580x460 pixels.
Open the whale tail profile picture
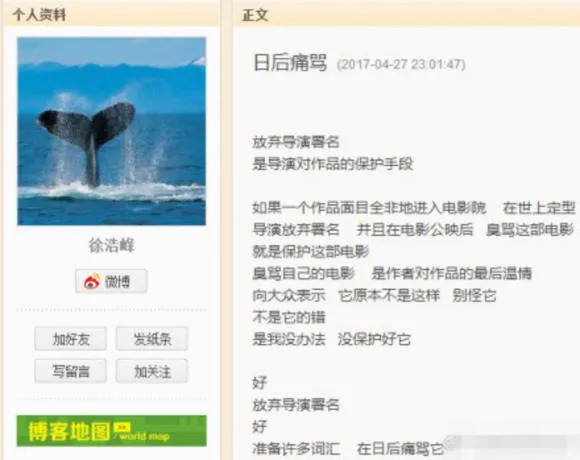pos(111,131)
